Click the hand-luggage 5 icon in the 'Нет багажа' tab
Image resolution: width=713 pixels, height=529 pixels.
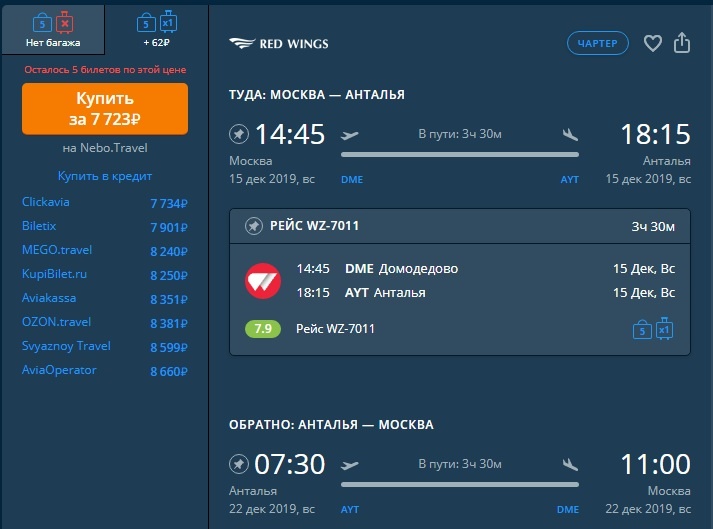(42, 23)
